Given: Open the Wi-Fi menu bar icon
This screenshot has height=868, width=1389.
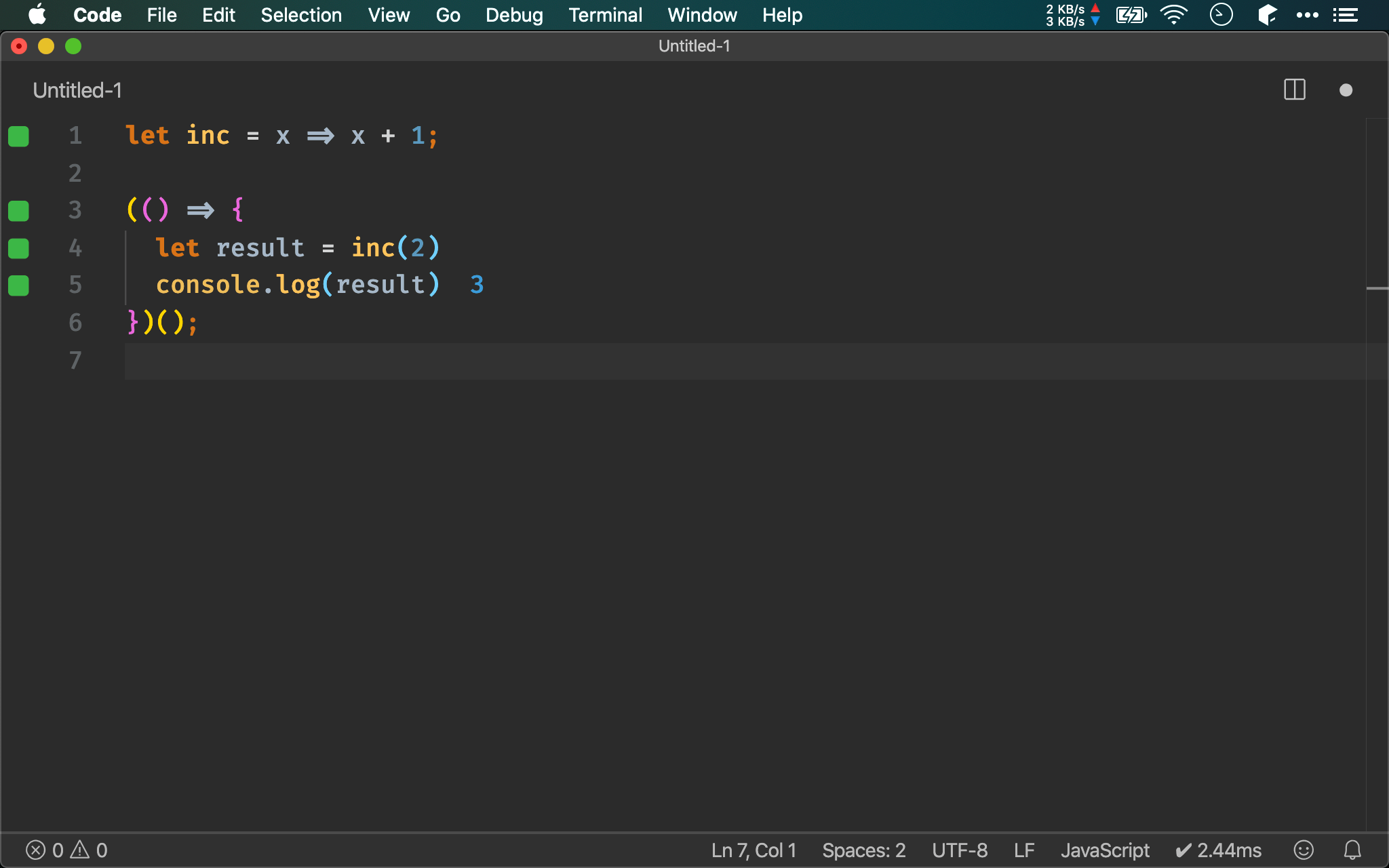Looking at the screenshot, I should 1173,15.
